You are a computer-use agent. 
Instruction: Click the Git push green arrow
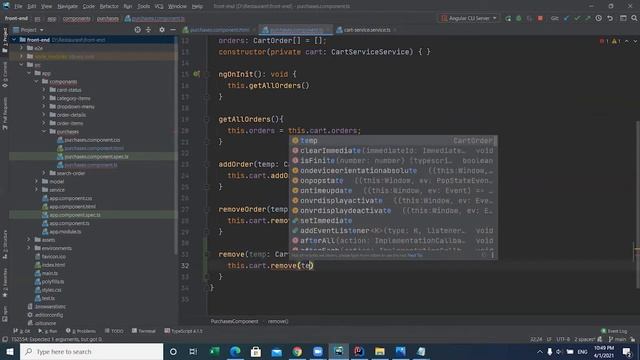[587, 18]
